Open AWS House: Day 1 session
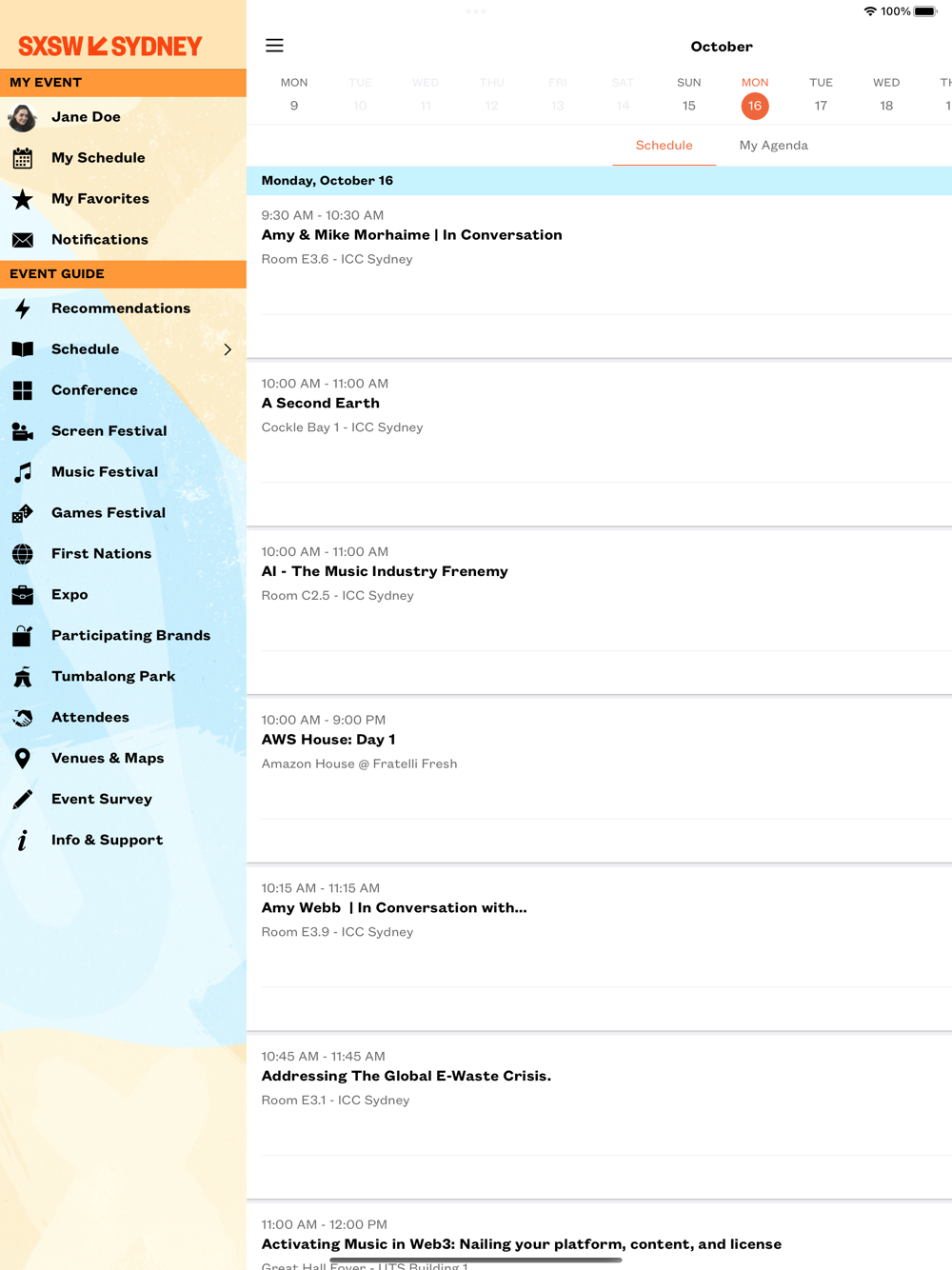The width and height of the screenshot is (952, 1270). (599, 781)
